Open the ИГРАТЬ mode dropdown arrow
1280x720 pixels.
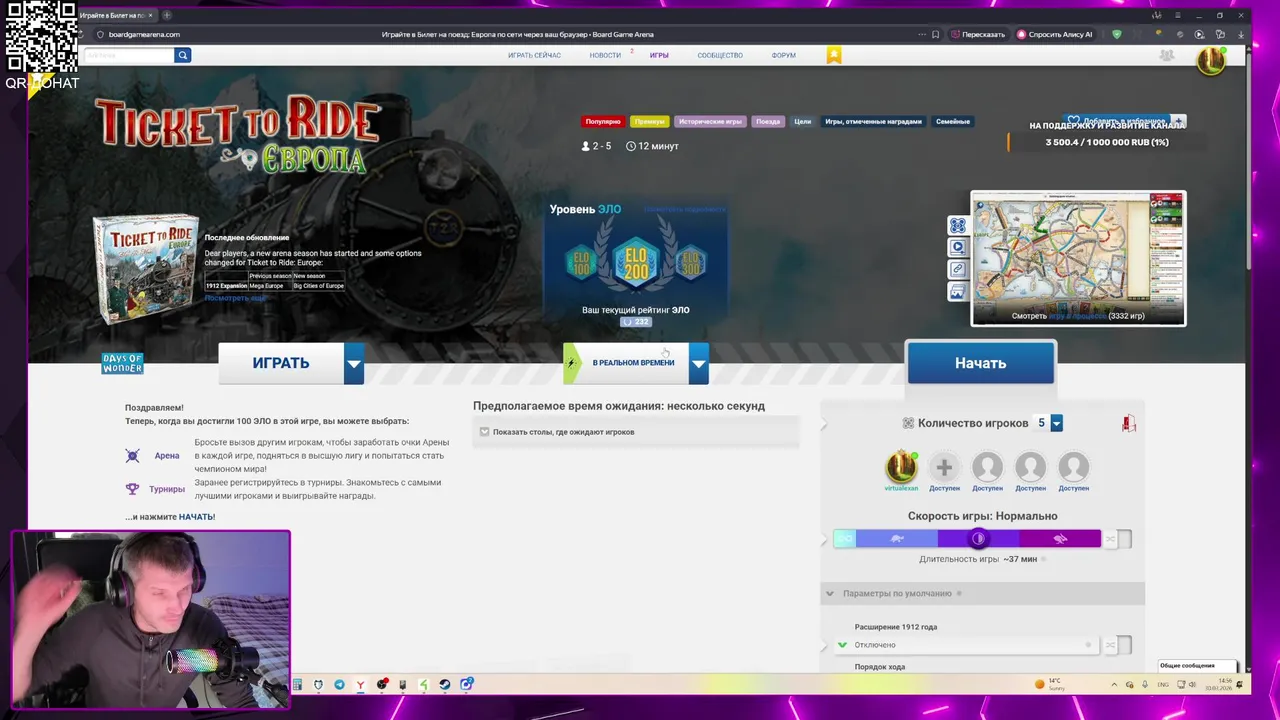point(354,363)
